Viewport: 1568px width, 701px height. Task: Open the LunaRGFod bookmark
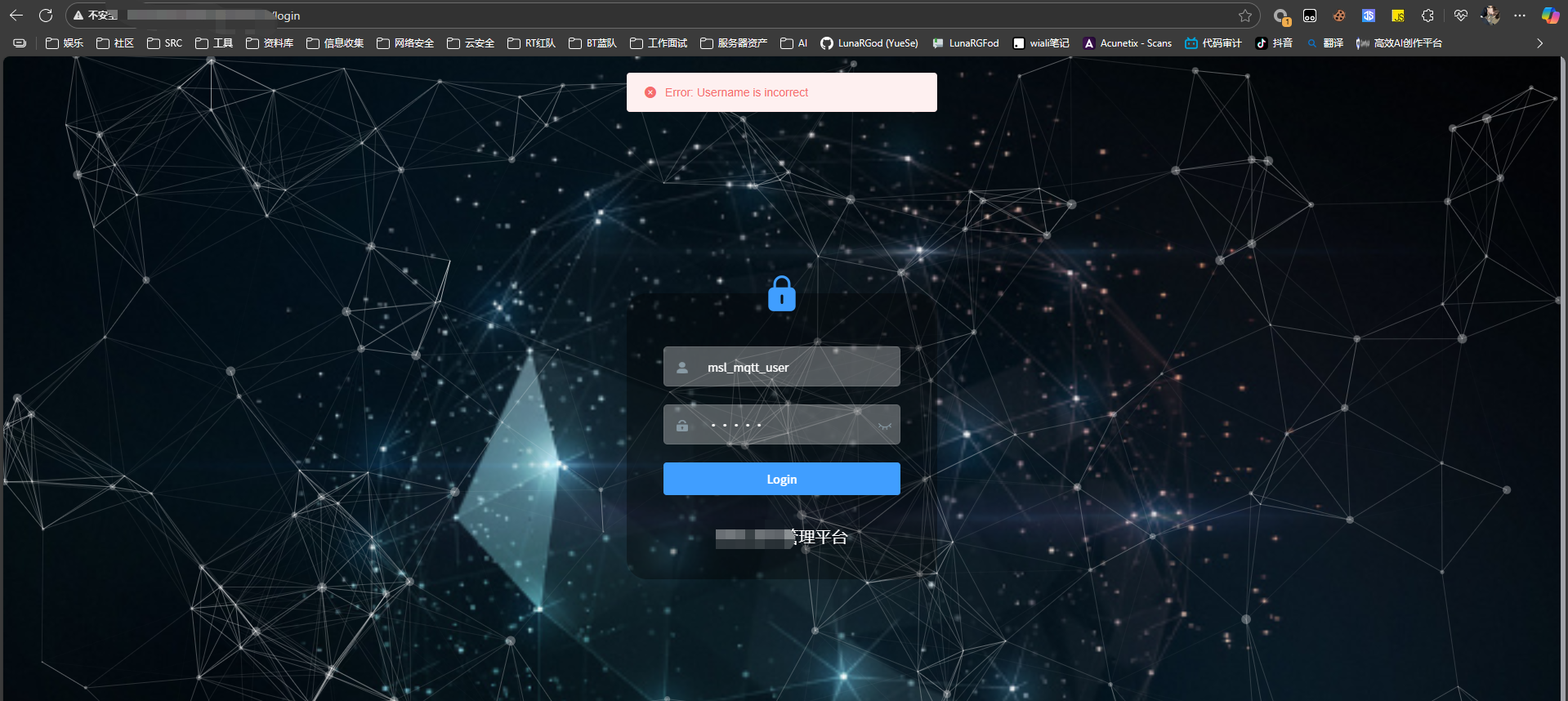[x=966, y=43]
